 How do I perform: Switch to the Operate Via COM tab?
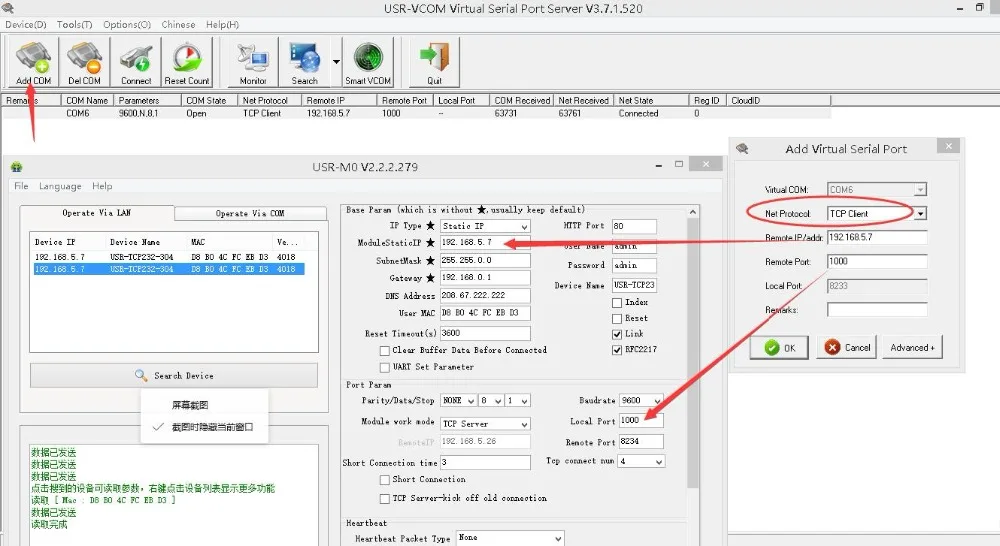[250, 213]
